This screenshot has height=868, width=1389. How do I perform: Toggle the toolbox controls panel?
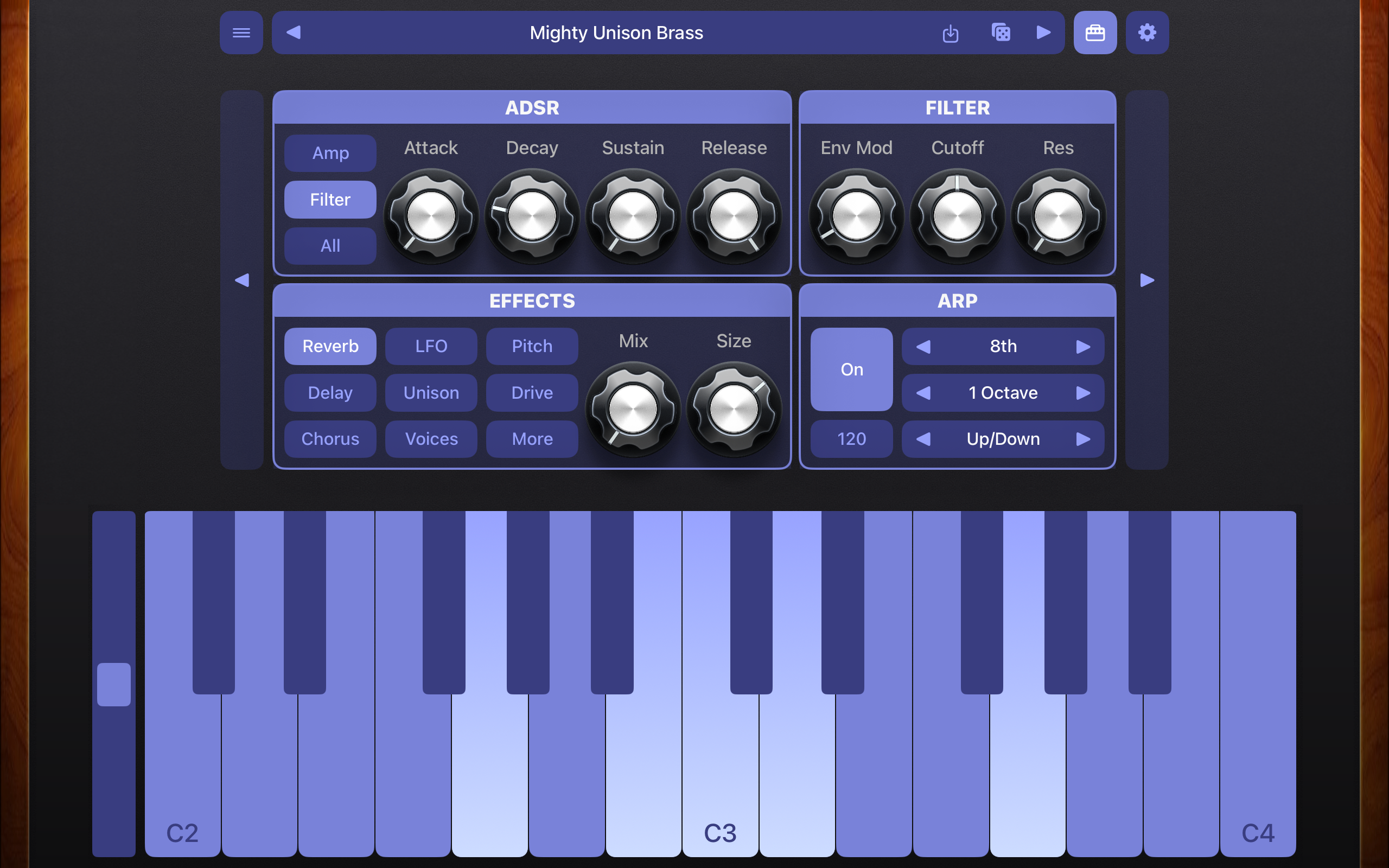(1095, 33)
